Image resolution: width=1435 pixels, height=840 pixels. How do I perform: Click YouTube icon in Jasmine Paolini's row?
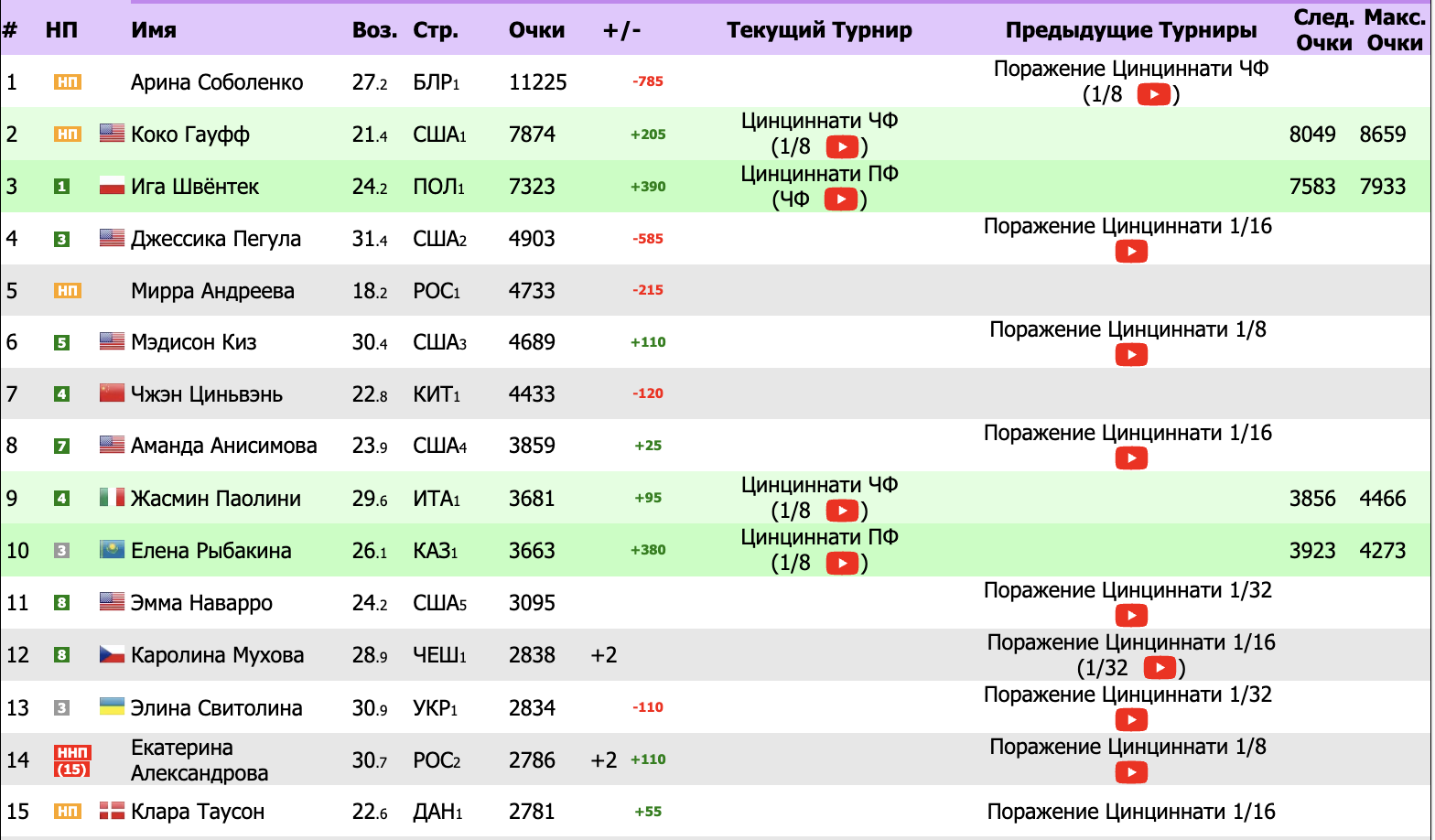tap(841, 511)
